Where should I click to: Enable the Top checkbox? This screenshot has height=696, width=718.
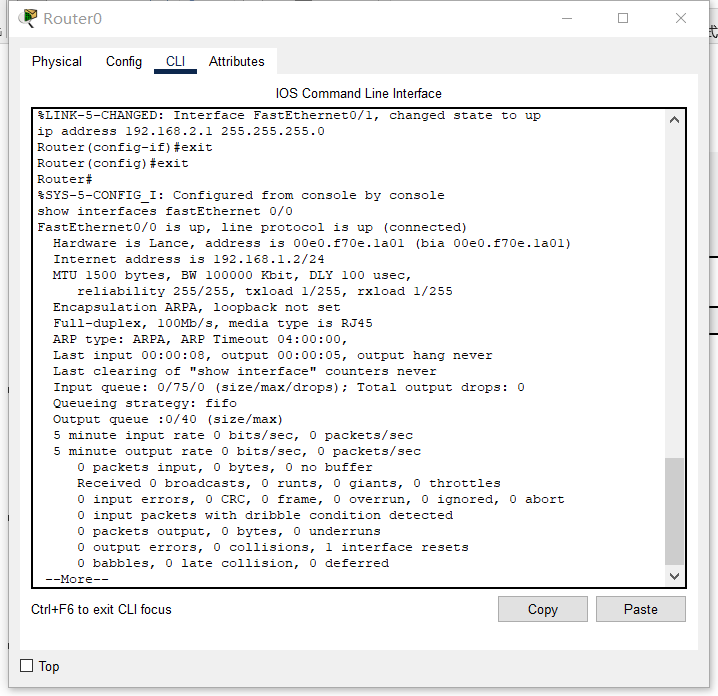(27, 665)
